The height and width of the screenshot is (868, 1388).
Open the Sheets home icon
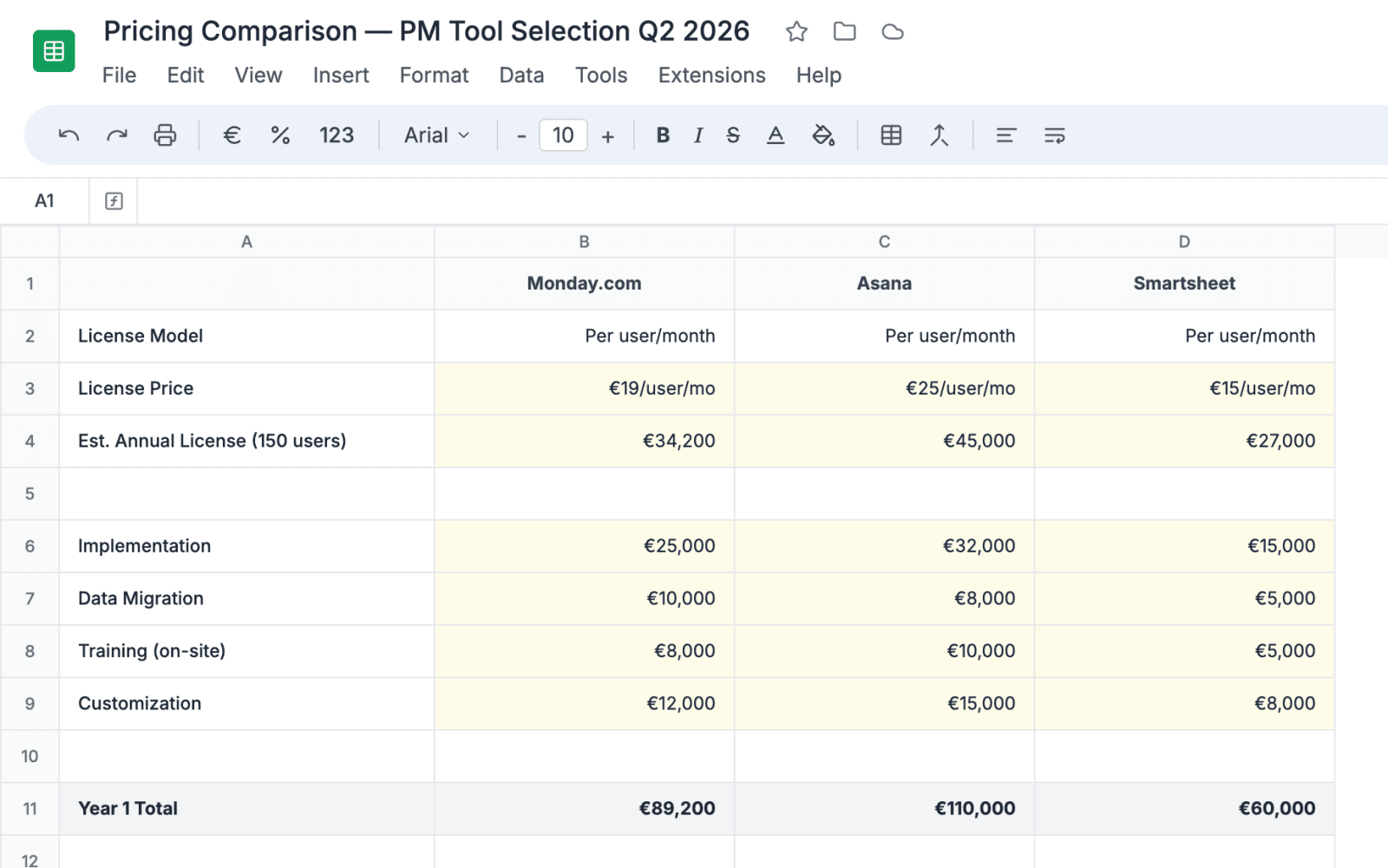54,51
